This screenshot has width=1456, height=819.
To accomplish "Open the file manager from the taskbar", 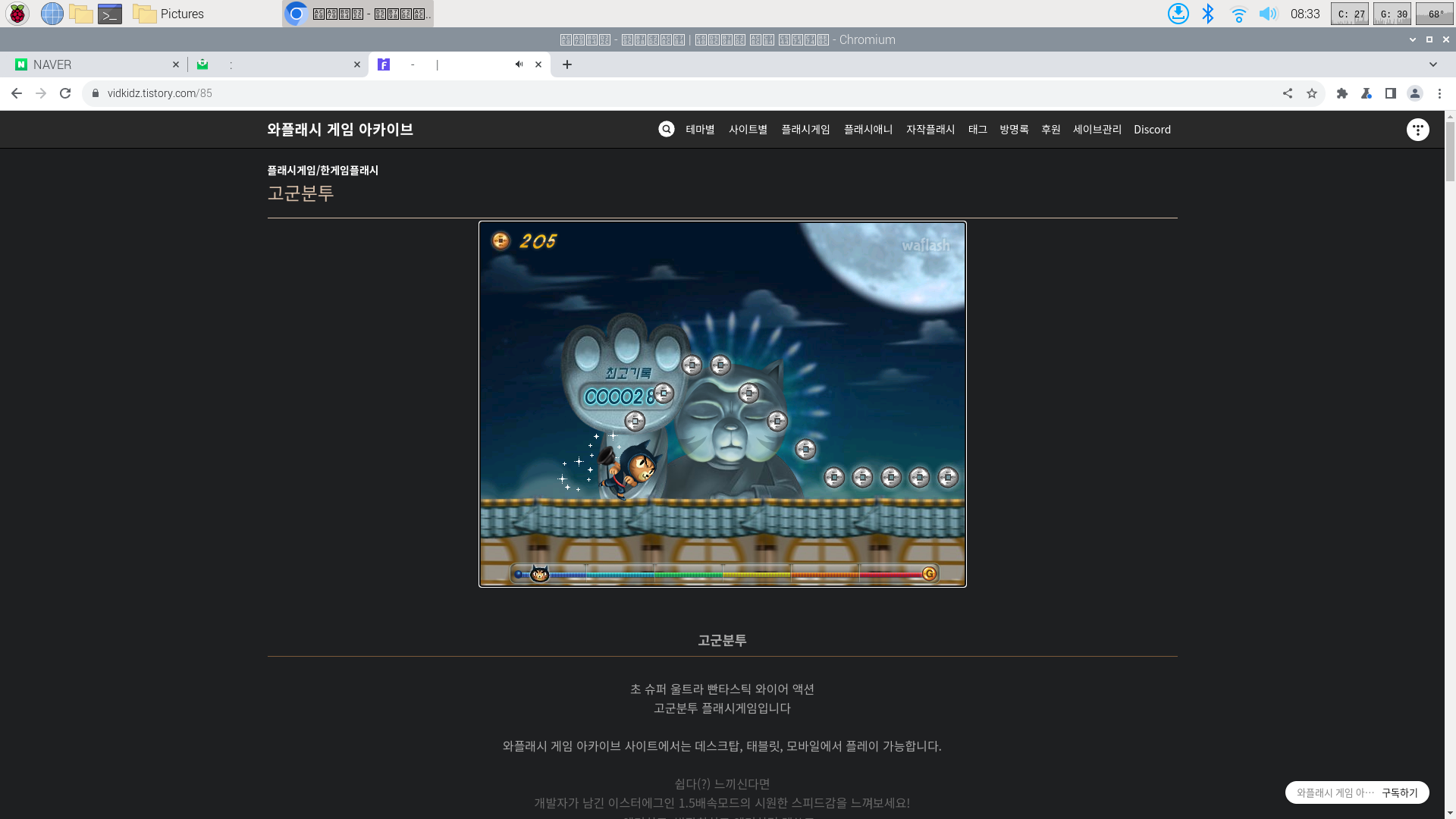I will click(x=81, y=14).
